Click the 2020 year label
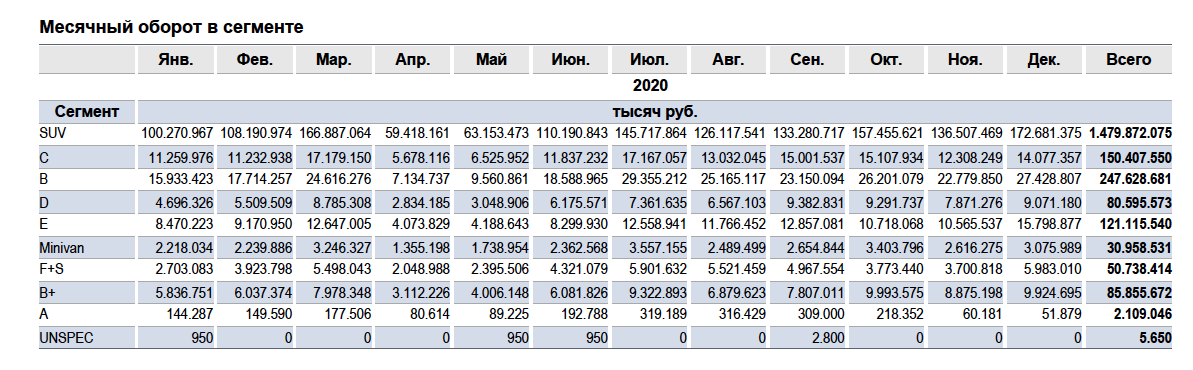The width and height of the screenshot is (1193, 370). point(651,85)
